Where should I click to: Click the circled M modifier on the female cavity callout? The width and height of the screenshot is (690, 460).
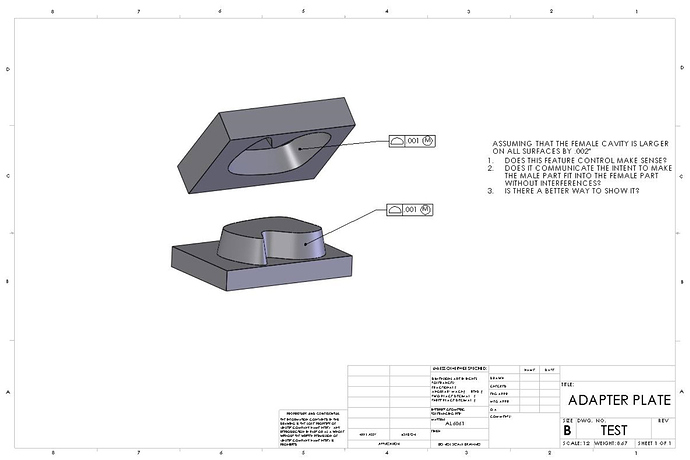point(428,141)
